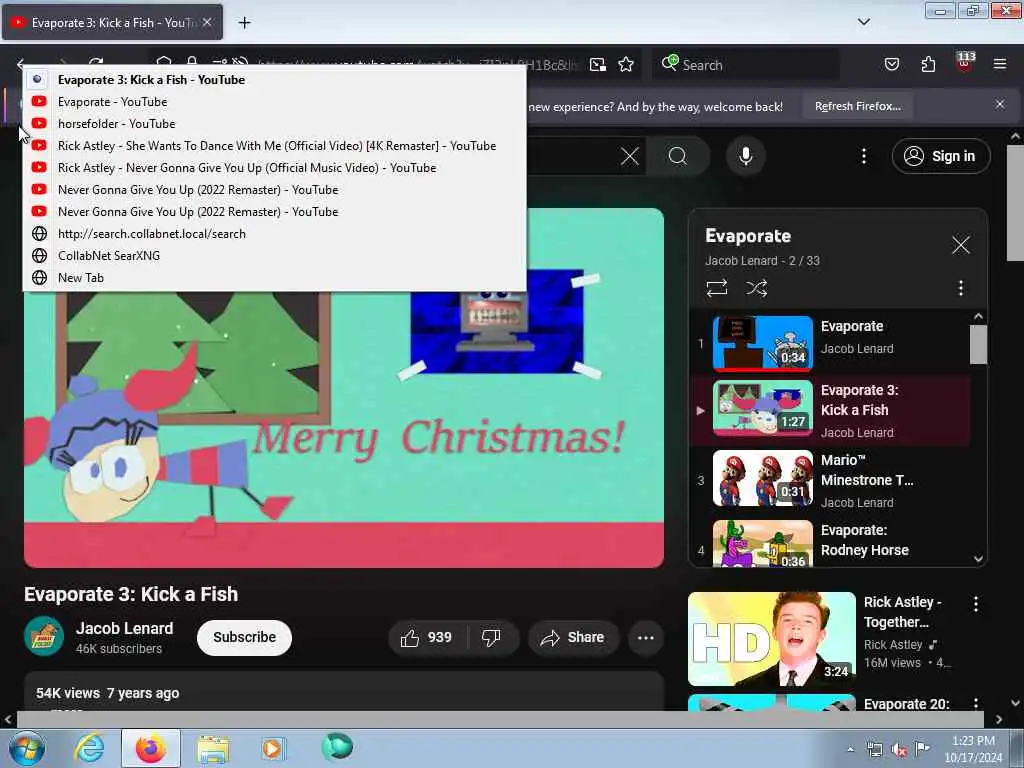
Task: Click the Refresh Firefox button
Action: pos(857,106)
